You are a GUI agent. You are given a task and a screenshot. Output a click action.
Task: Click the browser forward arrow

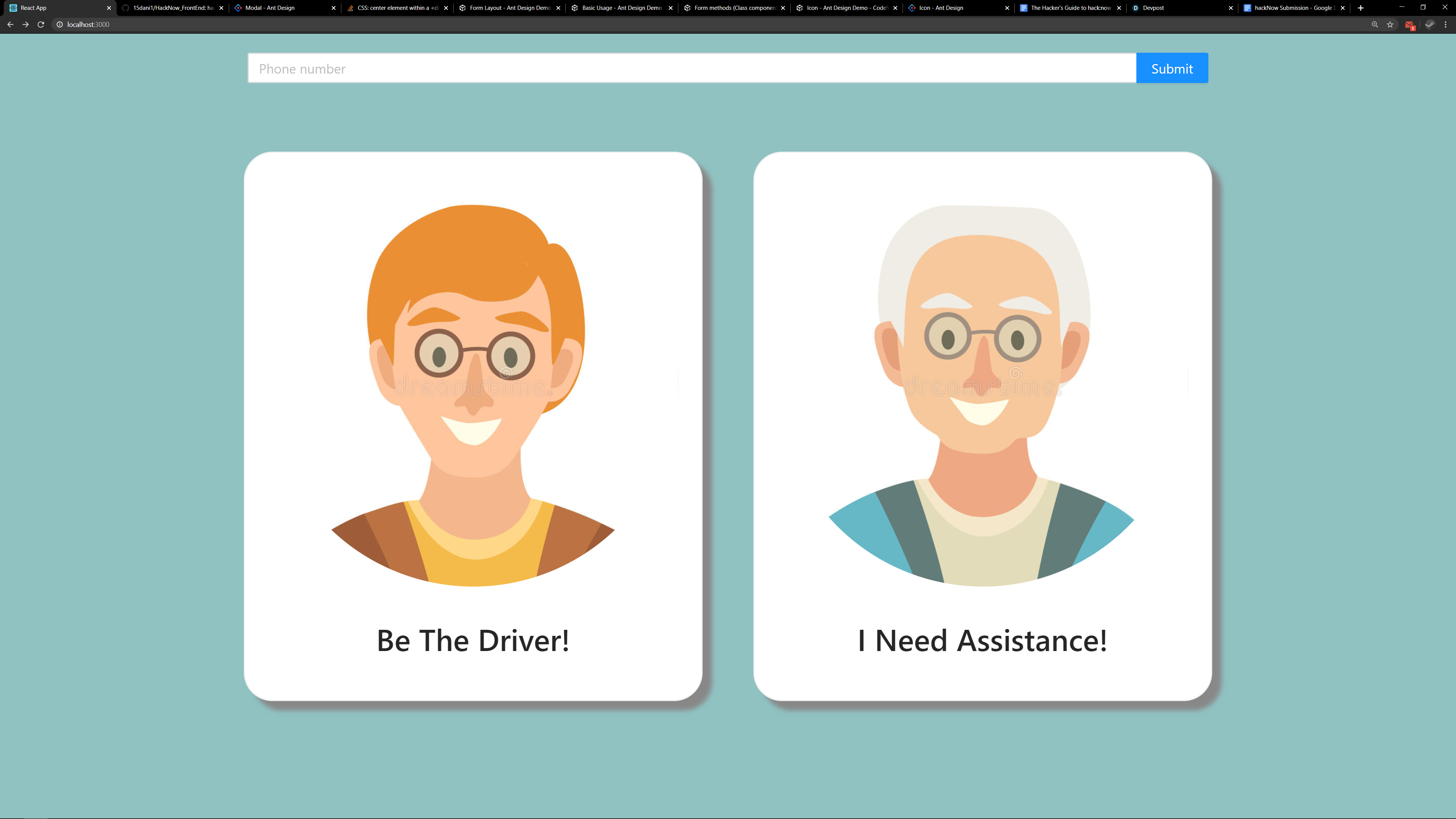pos(25,24)
